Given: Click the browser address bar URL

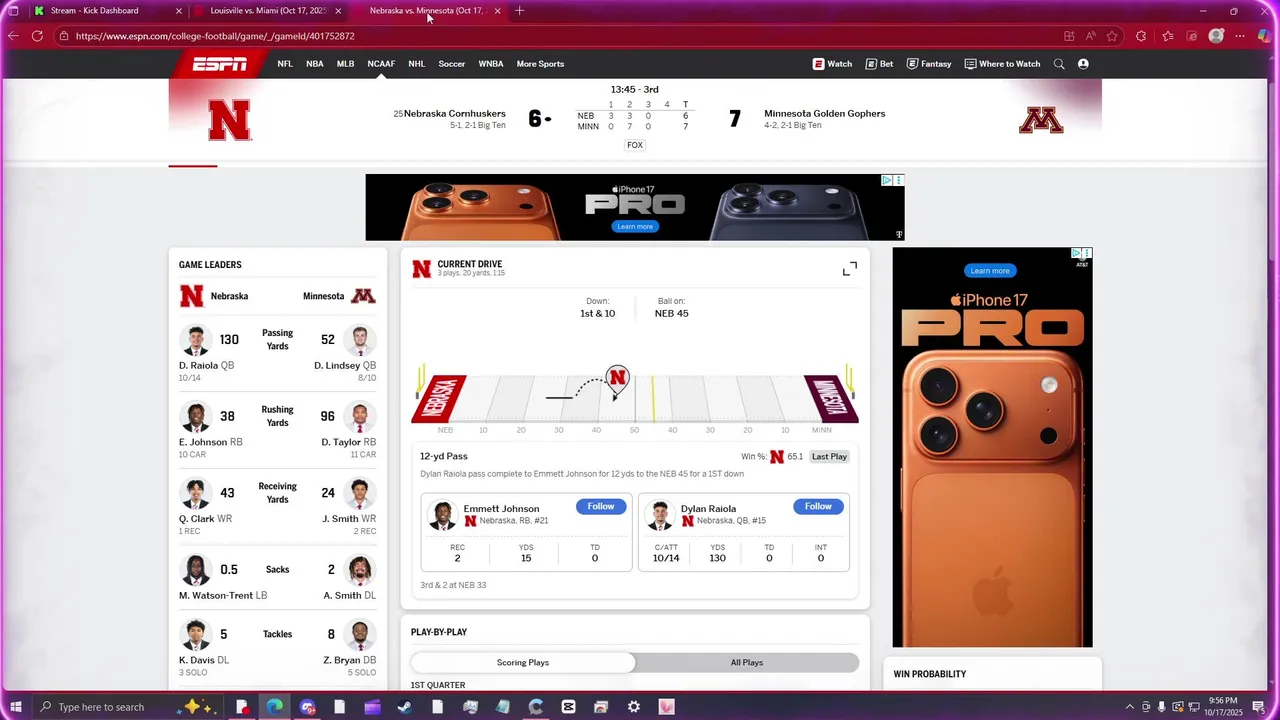Looking at the screenshot, I should pyautogui.click(x=215, y=36).
